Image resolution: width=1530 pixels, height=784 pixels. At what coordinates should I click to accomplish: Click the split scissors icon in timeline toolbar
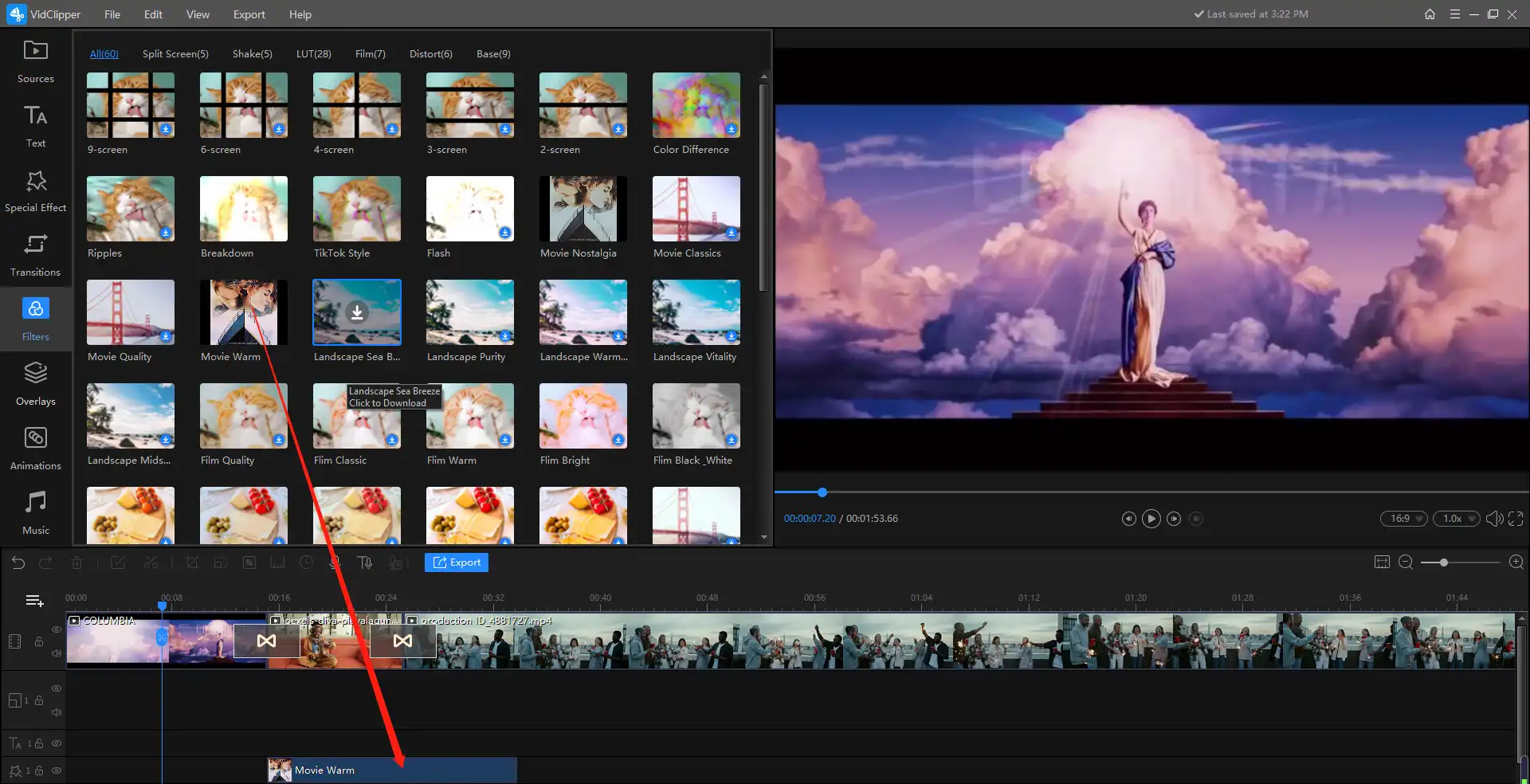(x=151, y=563)
